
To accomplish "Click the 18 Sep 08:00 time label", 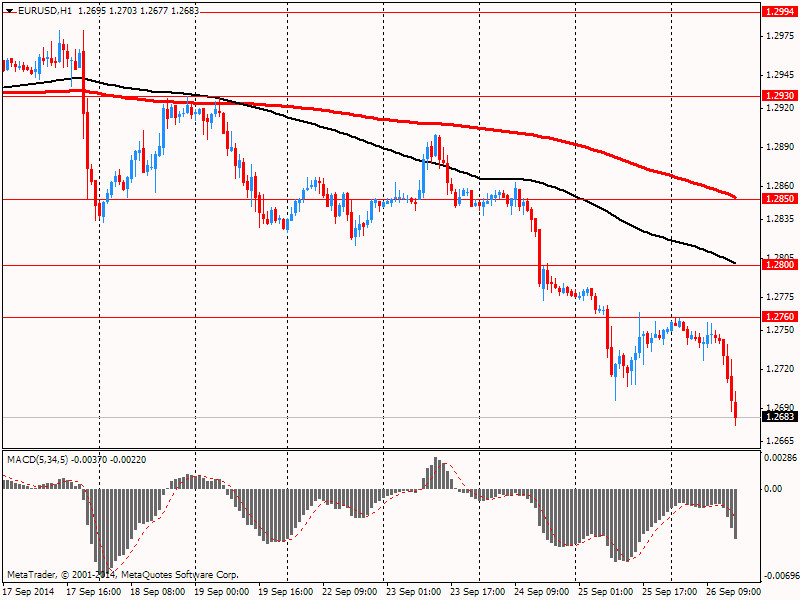I will click(158, 592).
